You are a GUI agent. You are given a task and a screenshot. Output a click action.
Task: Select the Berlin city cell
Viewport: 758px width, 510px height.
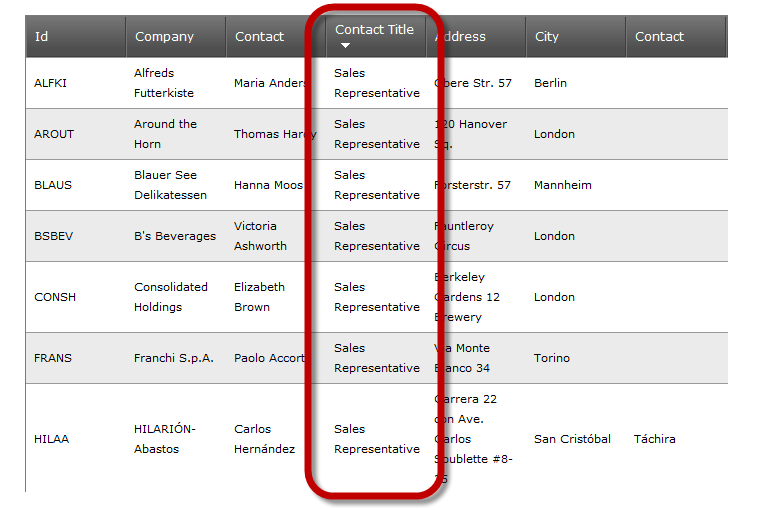point(550,83)
